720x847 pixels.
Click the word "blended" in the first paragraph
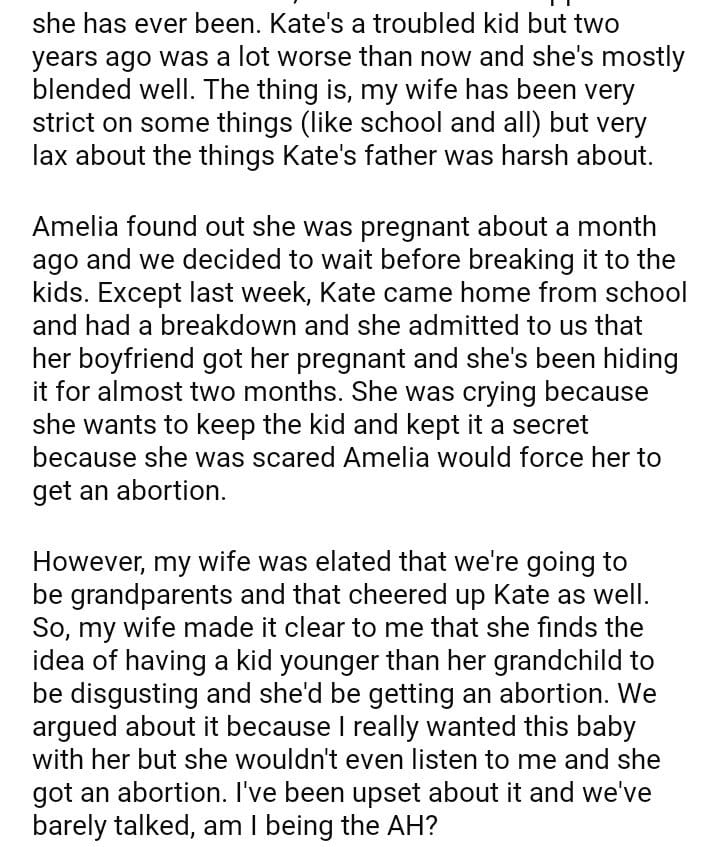click(89, 89)
